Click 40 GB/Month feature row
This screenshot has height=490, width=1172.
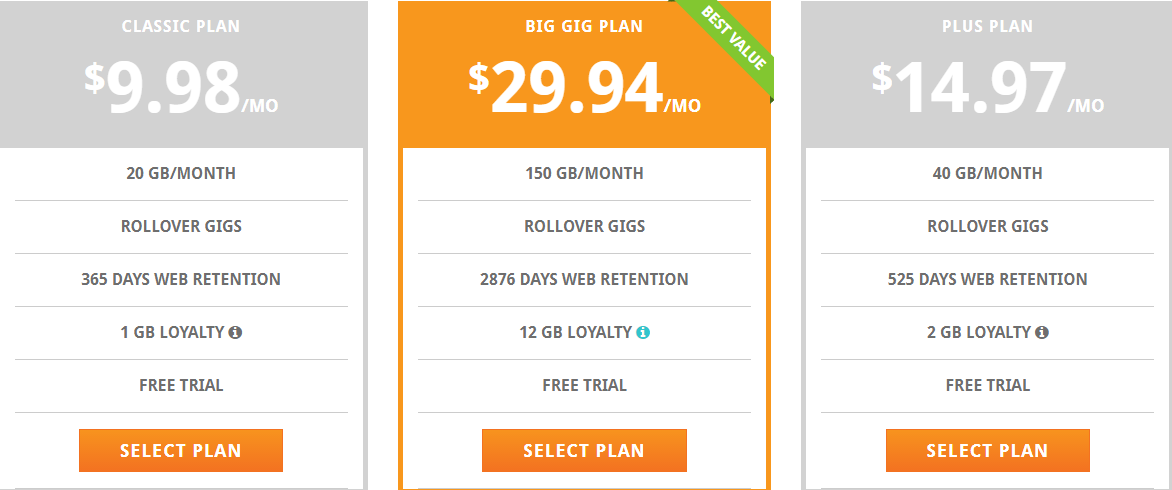coord(987,174)
